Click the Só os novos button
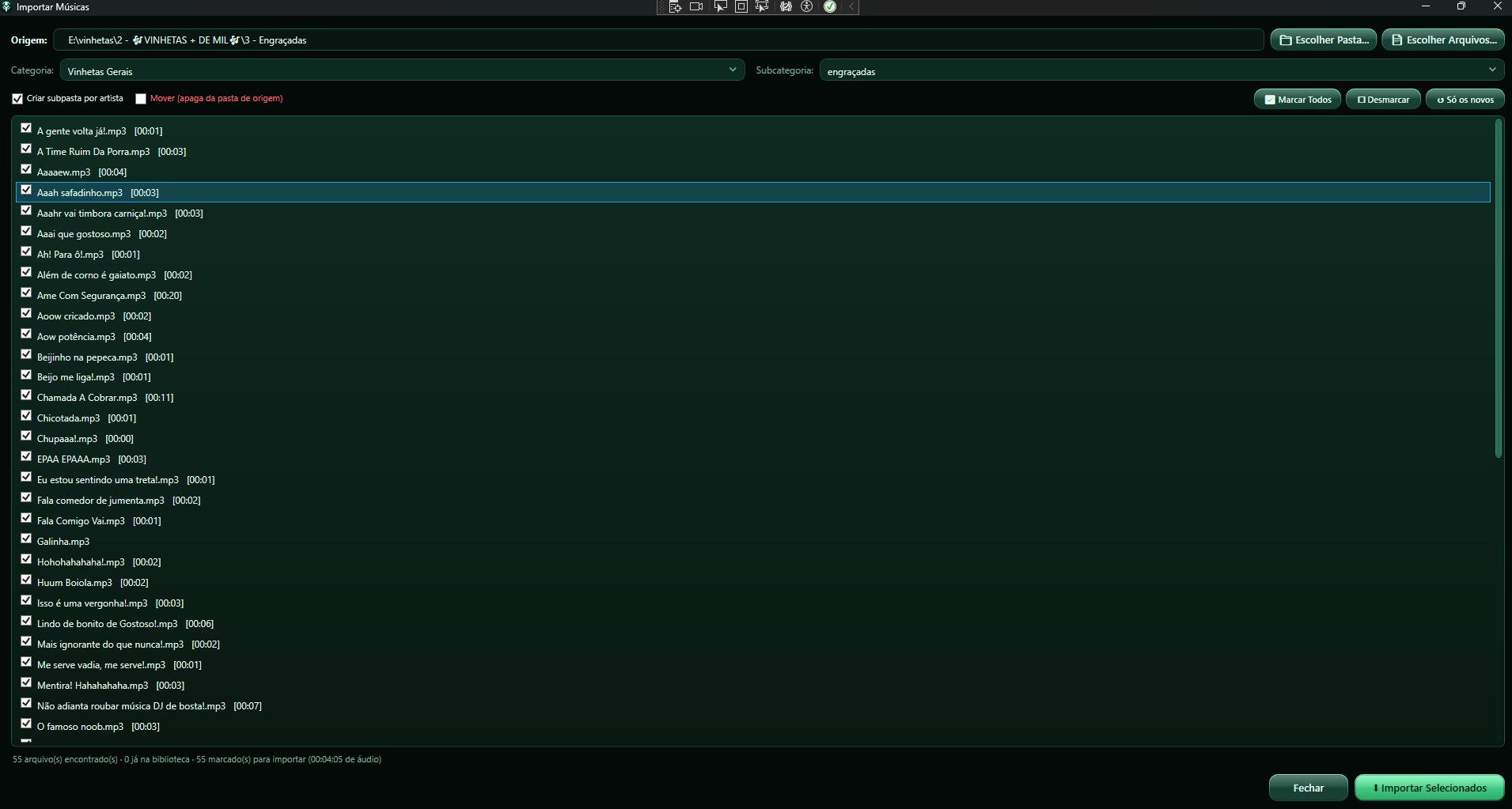This screenshot has height=809, width=1512. point(1465,100)
